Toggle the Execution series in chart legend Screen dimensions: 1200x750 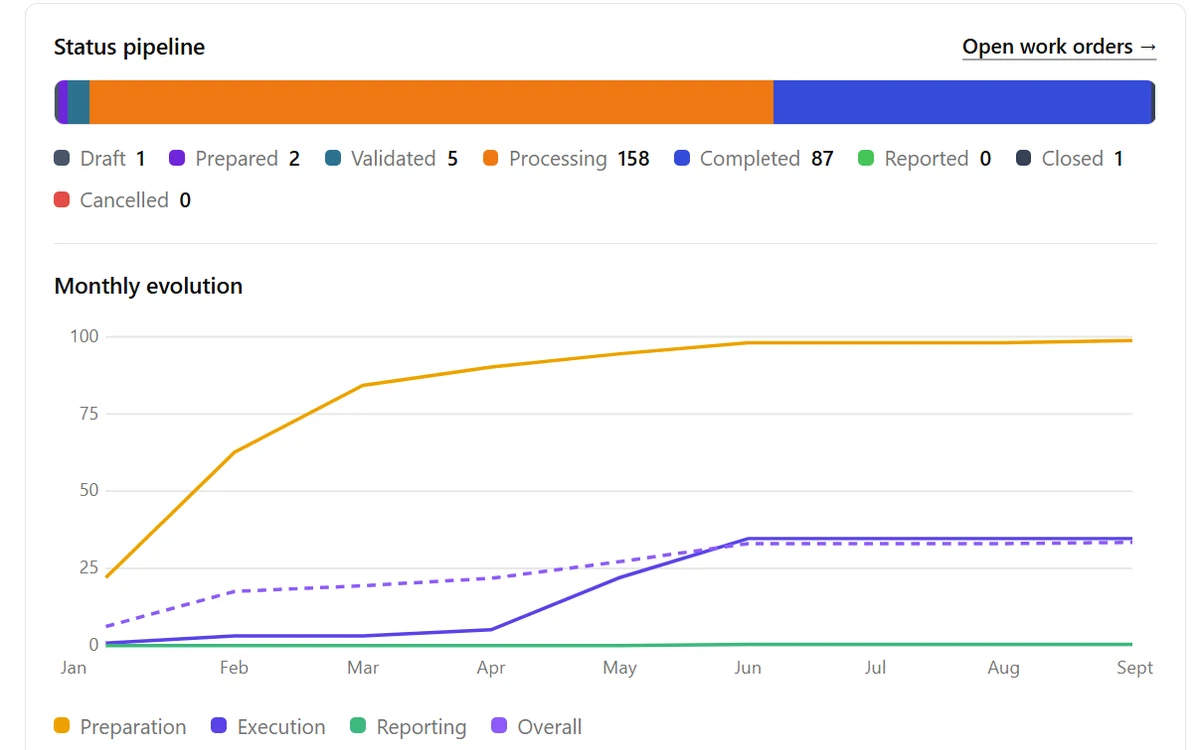point(268,727)
